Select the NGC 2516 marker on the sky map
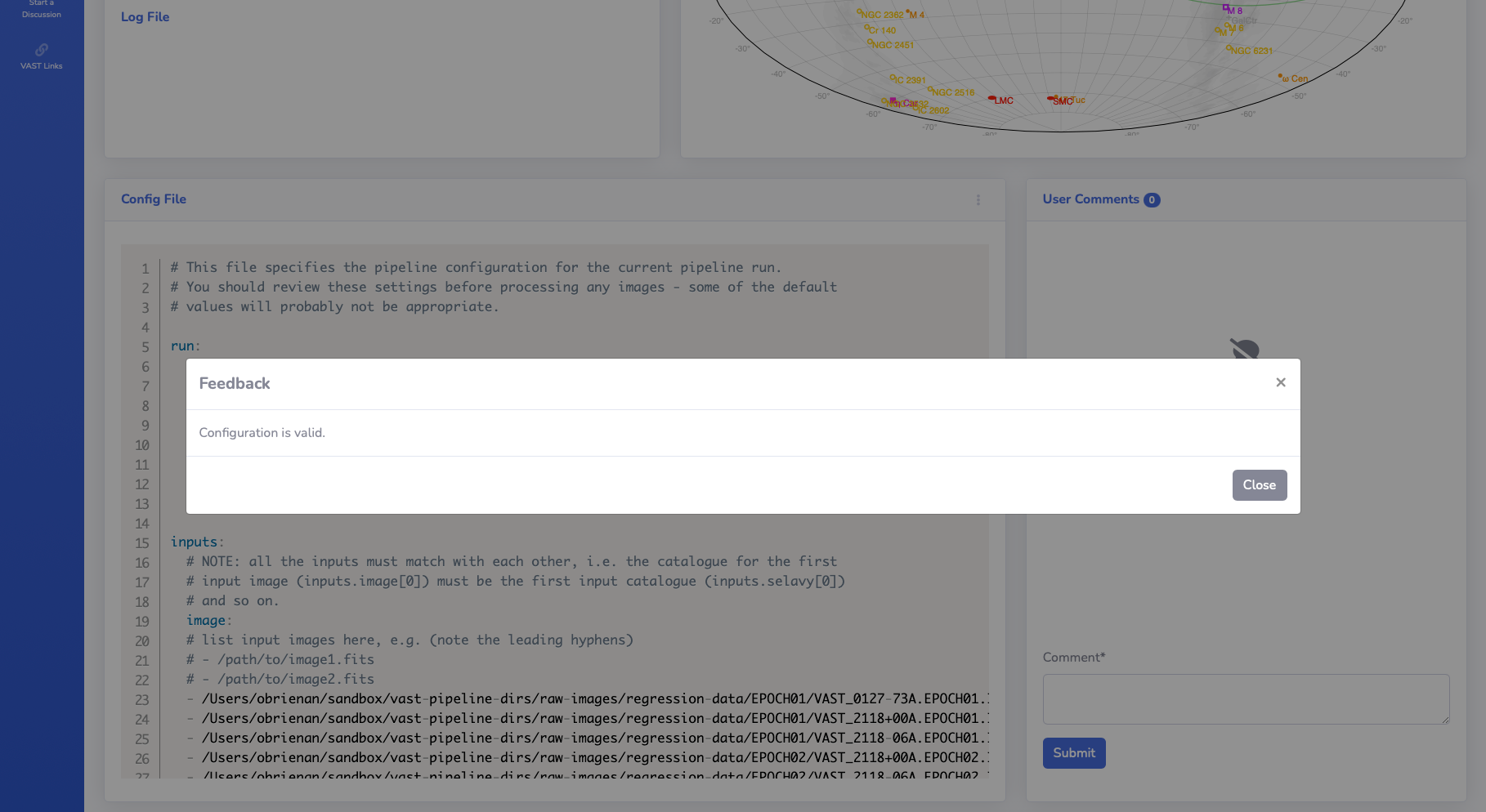 click(x=932, y=91)
